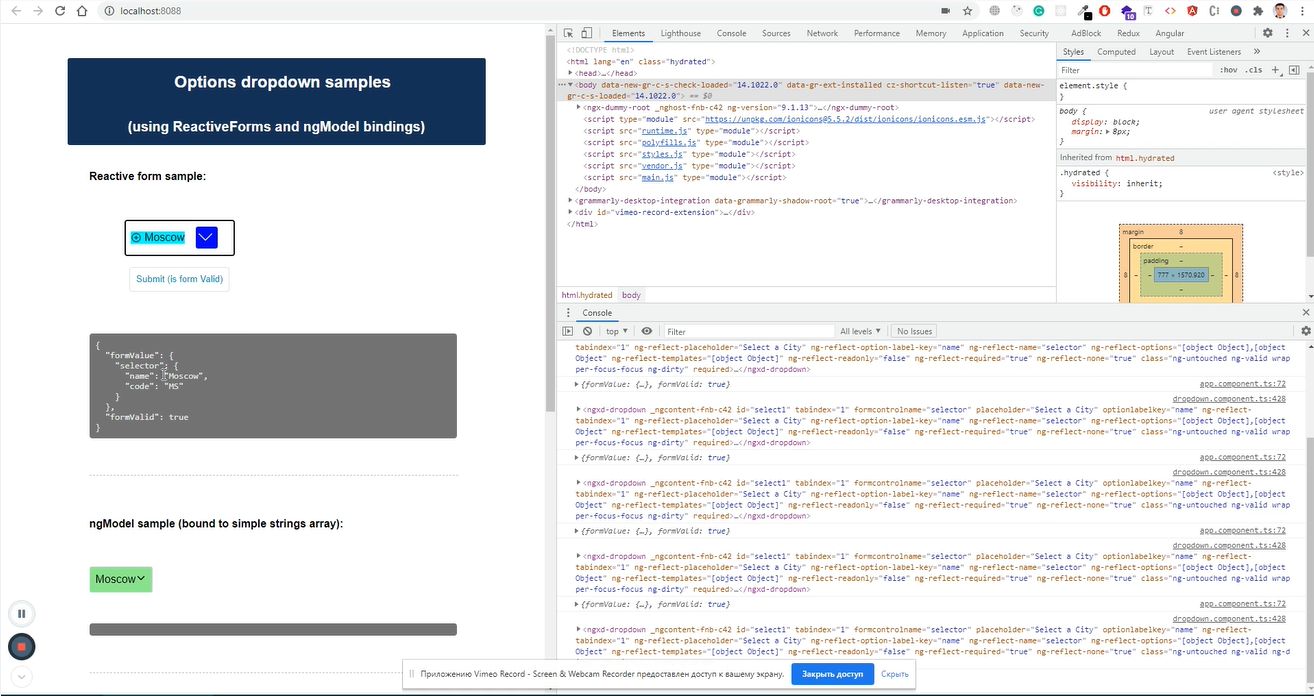
Task: Reload the localhost page
Action: [60, 10]
